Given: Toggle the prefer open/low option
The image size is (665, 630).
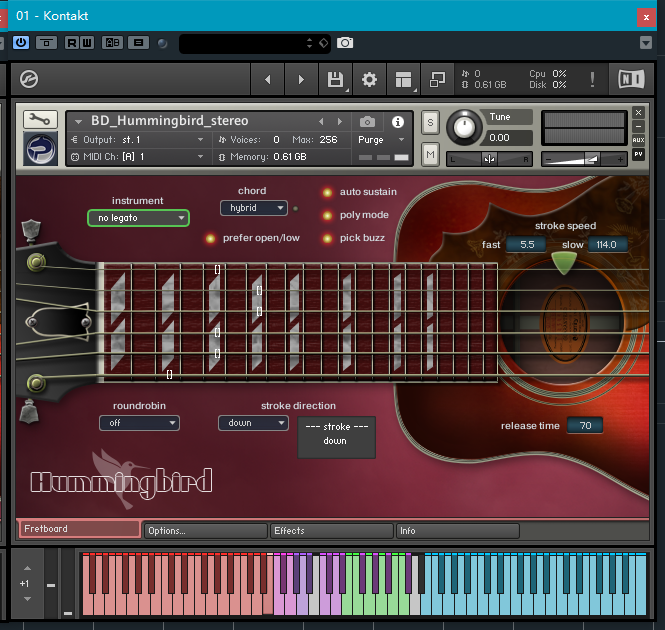Looking at the screenshot, I should coord(210,238).
